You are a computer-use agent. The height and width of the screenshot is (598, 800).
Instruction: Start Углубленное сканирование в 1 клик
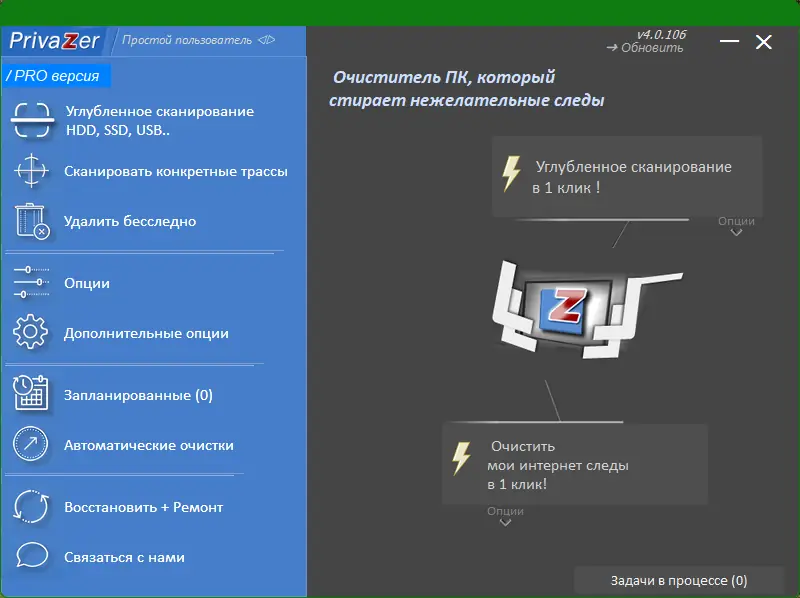coord(627,177)
